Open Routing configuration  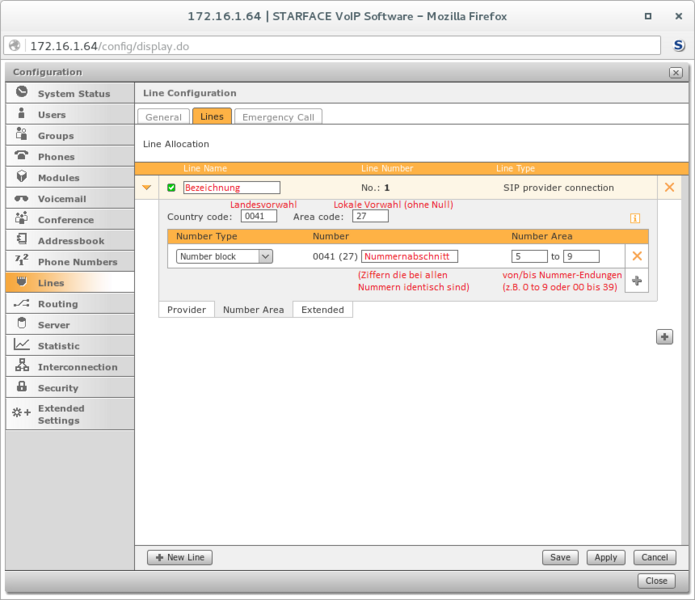[x=70, y=304]
